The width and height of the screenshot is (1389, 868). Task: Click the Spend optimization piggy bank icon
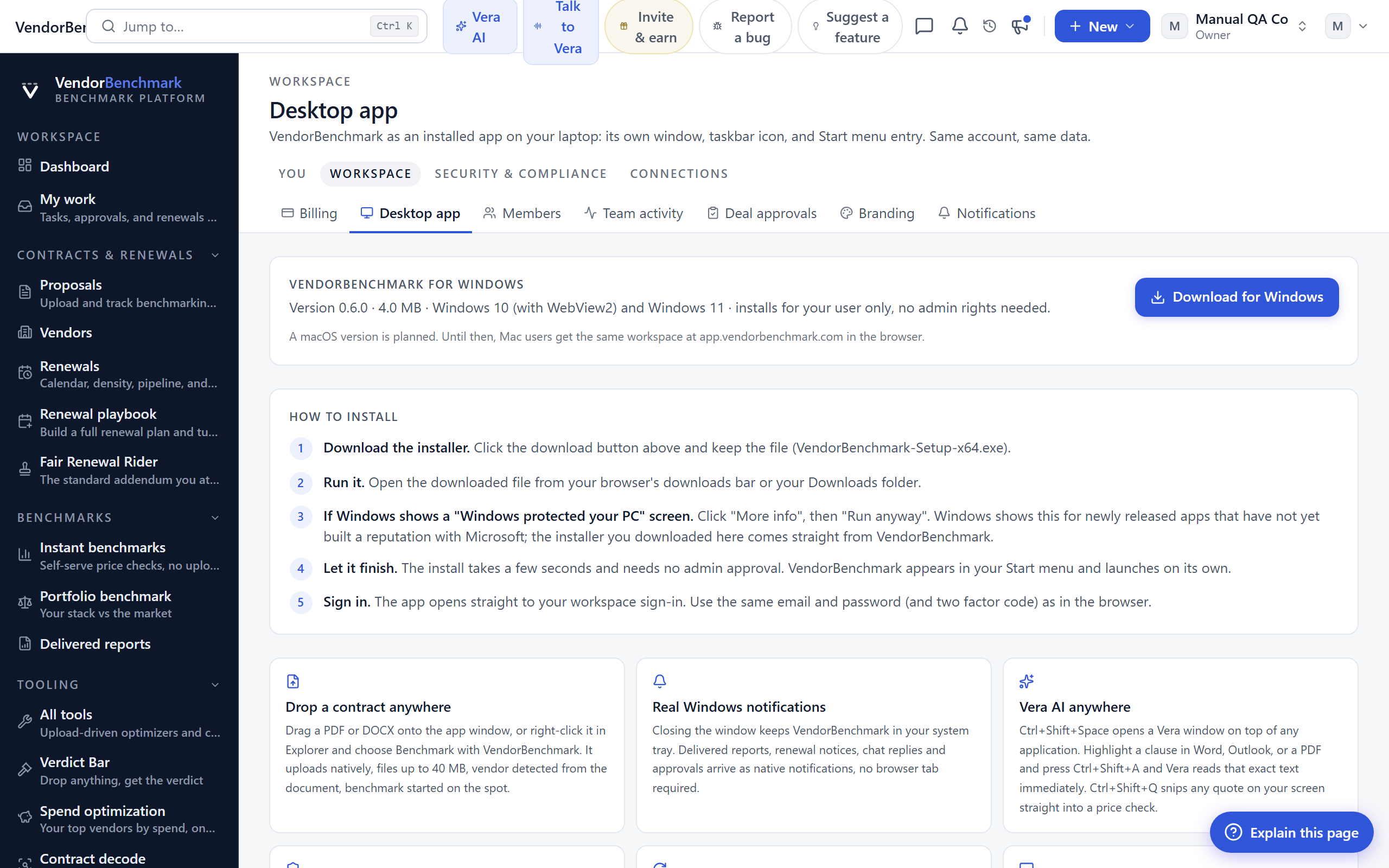(24, 818)
